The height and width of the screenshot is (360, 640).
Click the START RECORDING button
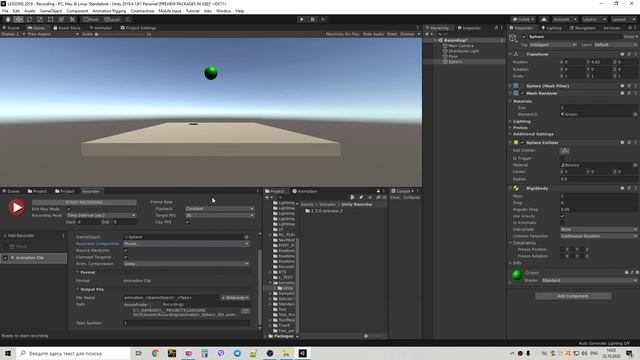point(84,202)
